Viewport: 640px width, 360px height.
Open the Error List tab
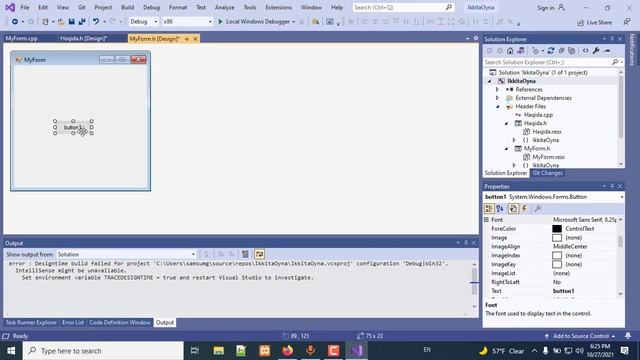pos(73,322)
